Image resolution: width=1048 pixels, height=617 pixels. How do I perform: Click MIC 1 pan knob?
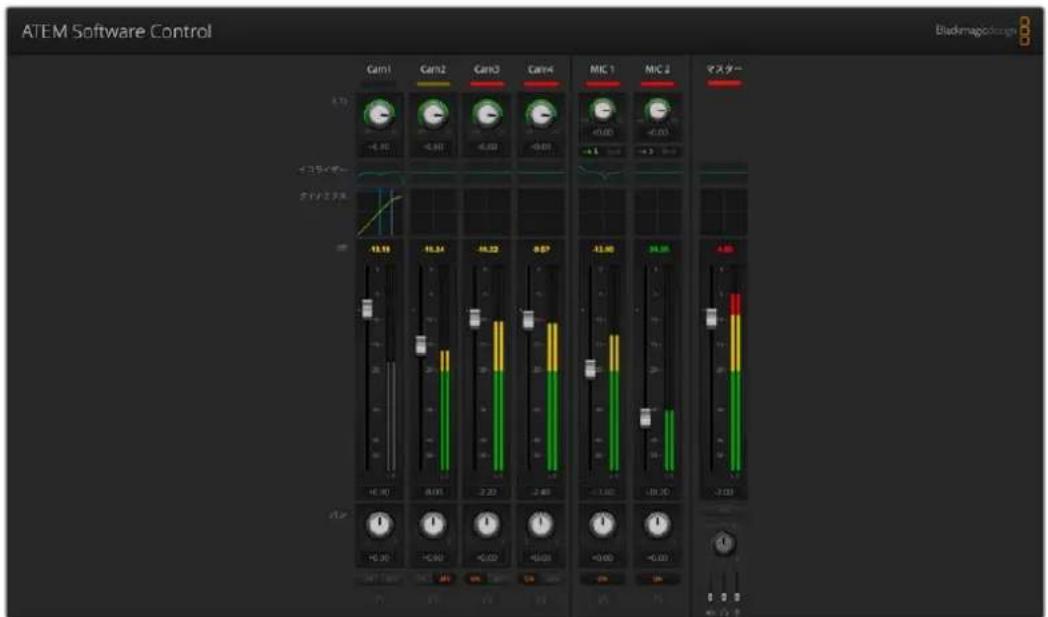[602, 525]
